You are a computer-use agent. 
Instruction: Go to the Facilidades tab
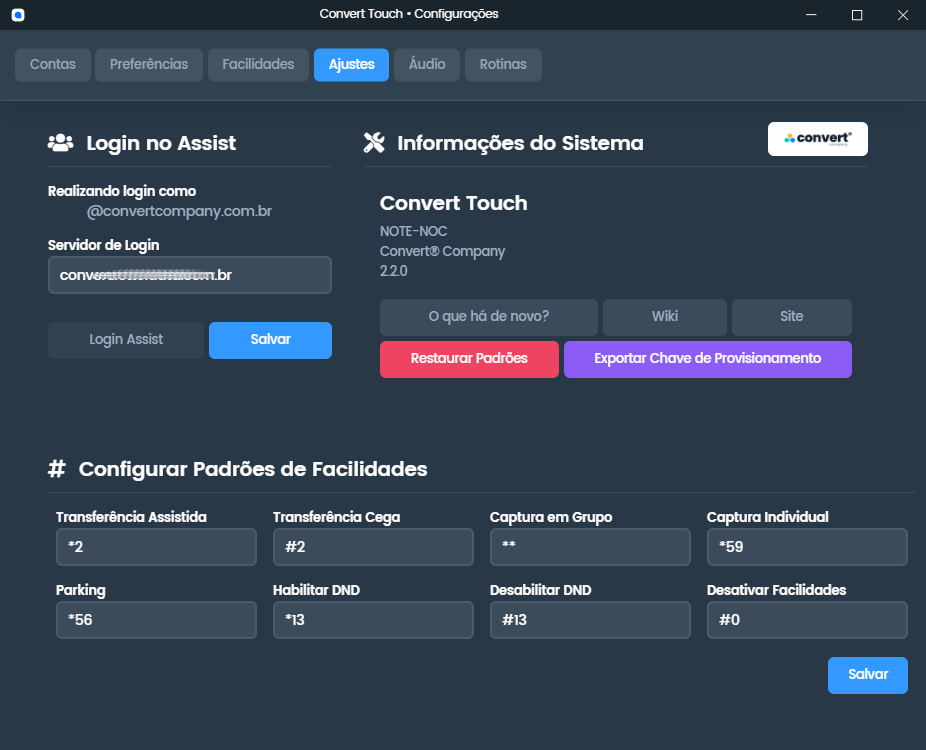point(258,64)
